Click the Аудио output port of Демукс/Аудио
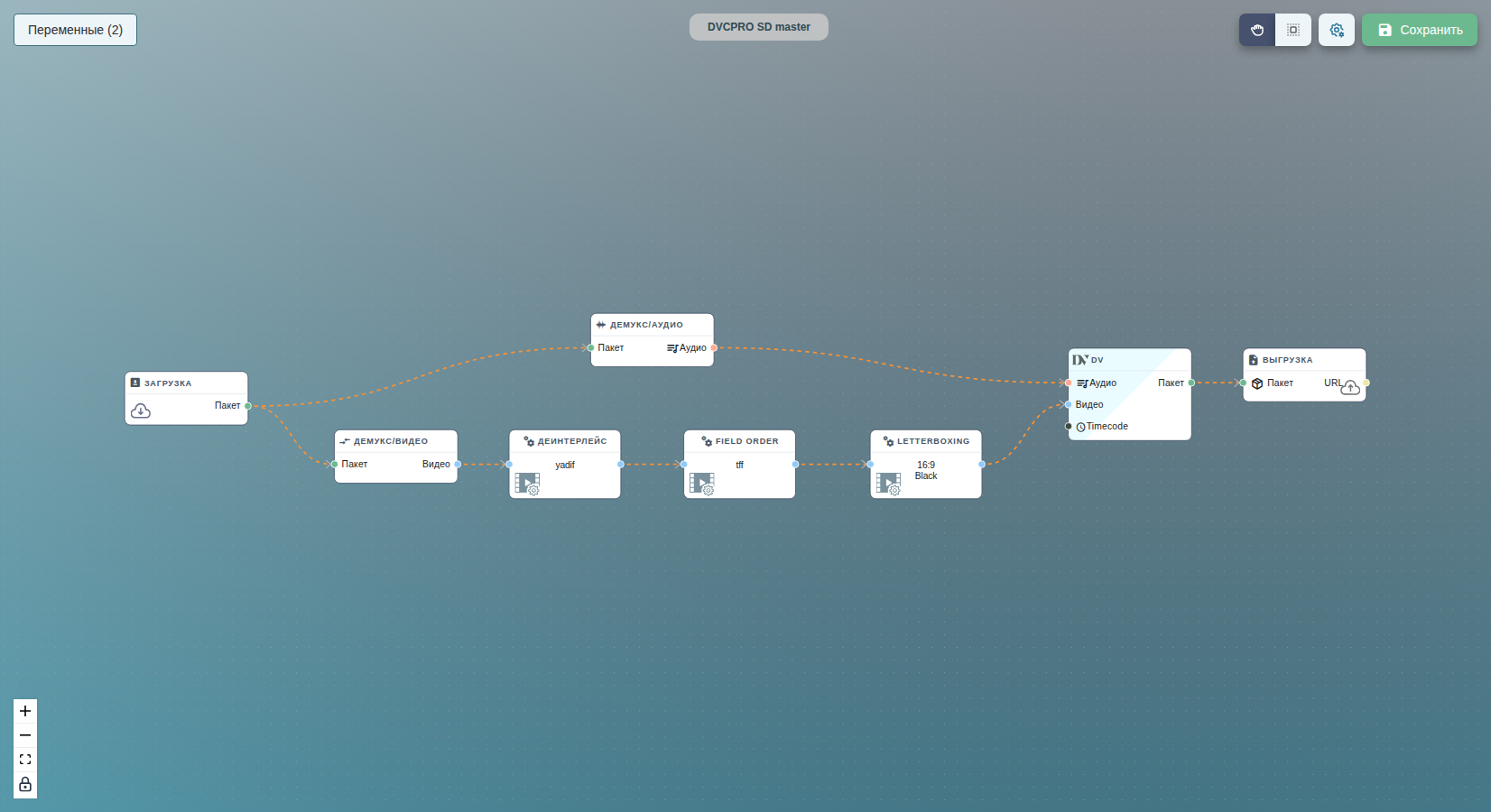Viewport: 1491px width, 812px height. (x=713, y=348)
